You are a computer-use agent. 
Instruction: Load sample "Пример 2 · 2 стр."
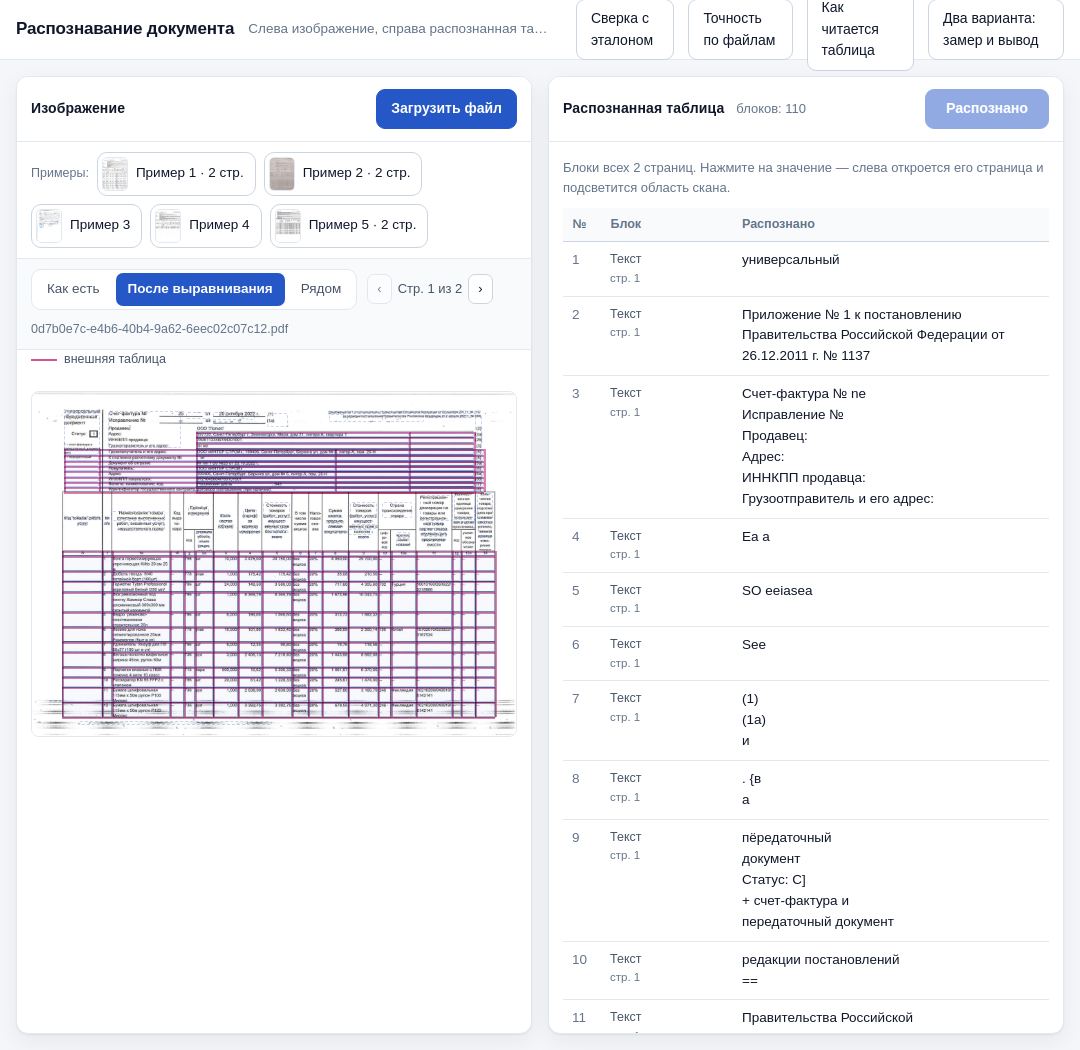click(343, 173)
